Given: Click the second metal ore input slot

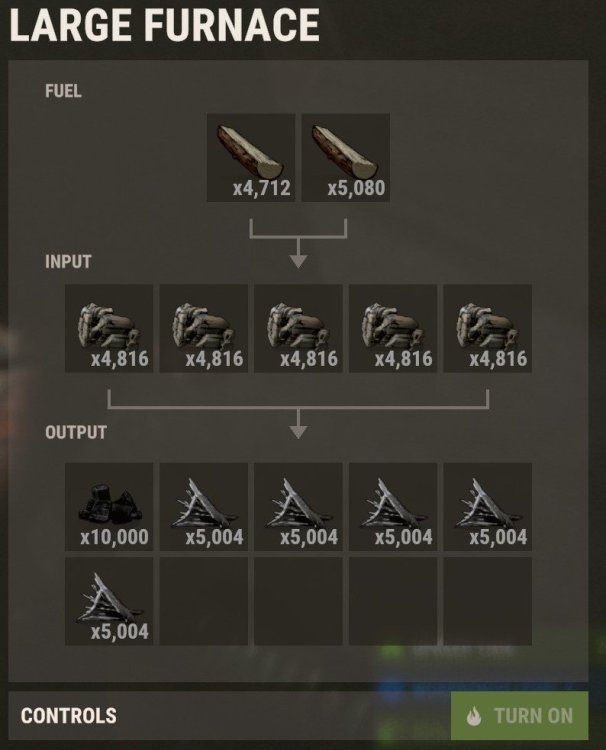Looking at the screenshot, I should (204, 328).
